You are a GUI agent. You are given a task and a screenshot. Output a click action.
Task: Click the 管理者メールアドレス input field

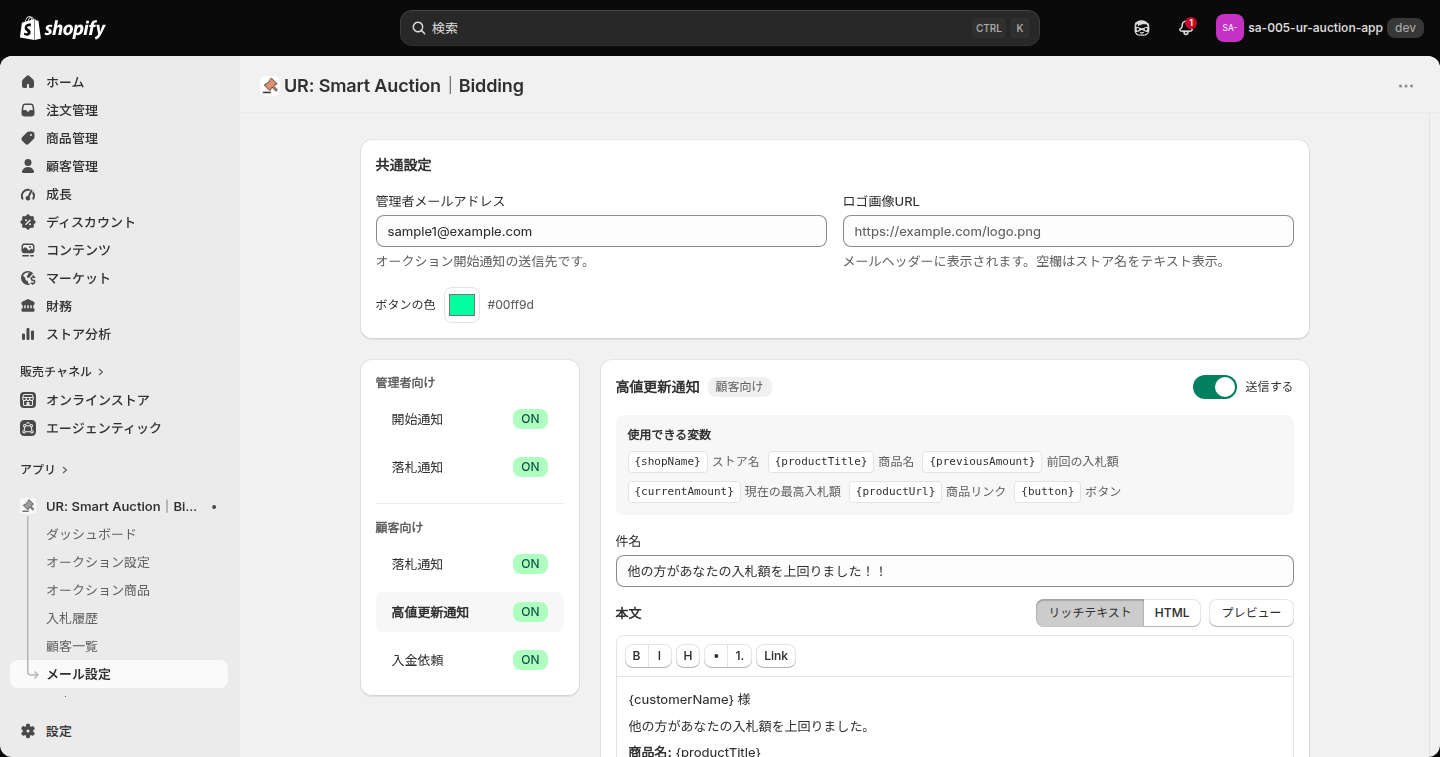coord(601,231)
